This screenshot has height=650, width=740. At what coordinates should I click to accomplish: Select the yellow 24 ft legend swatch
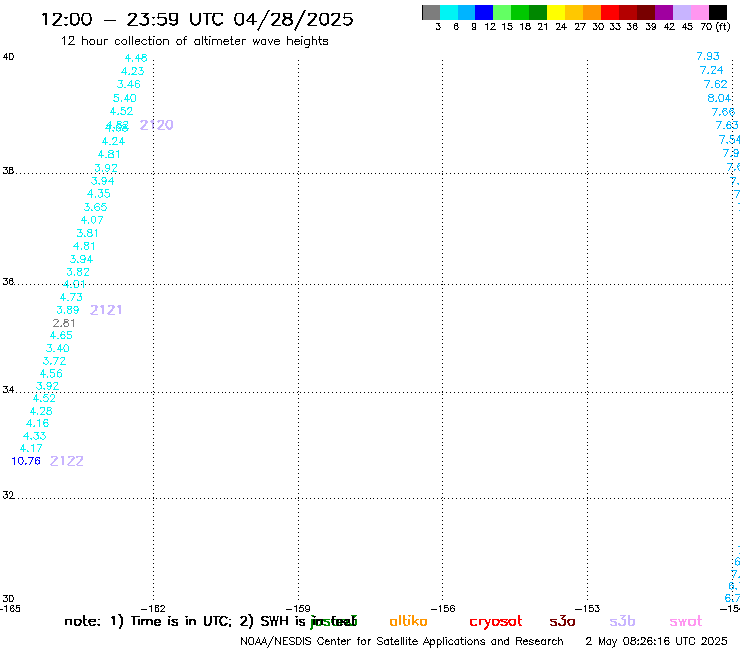556,12
